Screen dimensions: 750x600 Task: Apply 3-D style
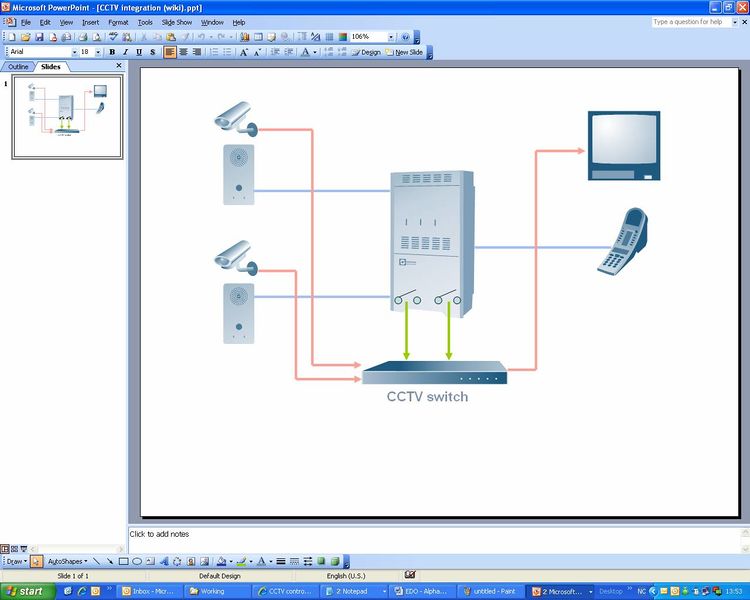pyautogui.click(x=335, y=561)
